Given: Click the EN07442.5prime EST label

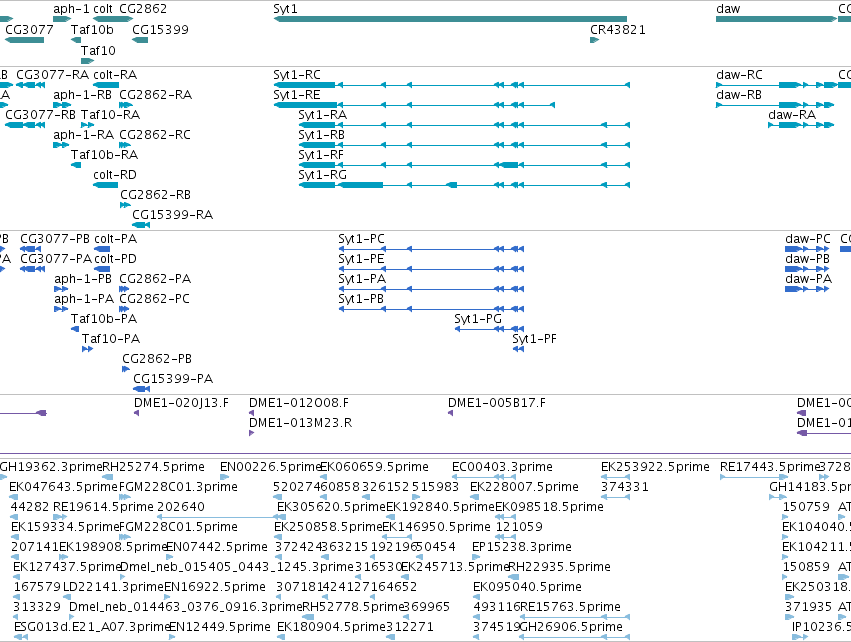Looking at the screenshot, I should point(217,547).
